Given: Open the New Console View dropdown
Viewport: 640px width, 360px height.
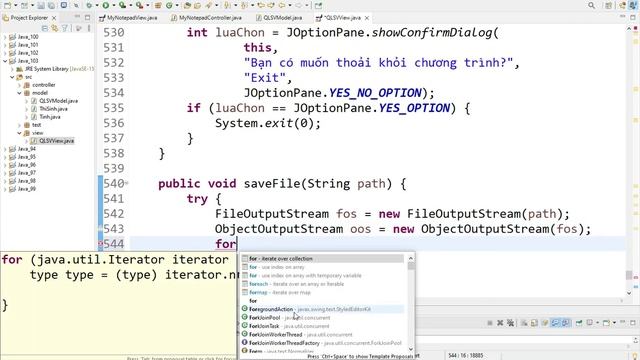Looking at the screenshot, I should click(614, 323).
